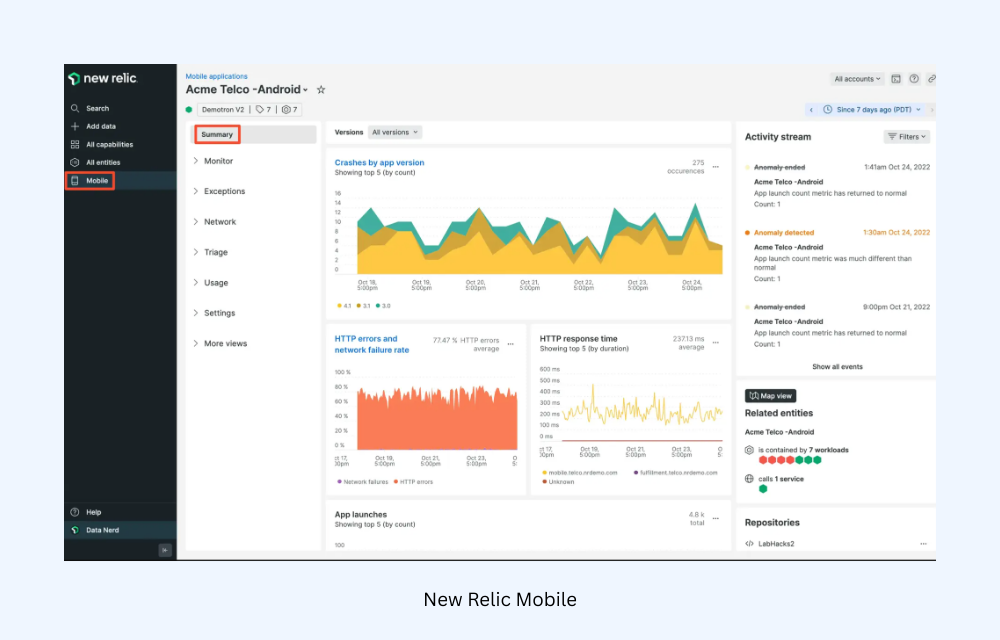
Task: Open App launches chart options menu
Action: pyautogui.click(x=716, y=519)
